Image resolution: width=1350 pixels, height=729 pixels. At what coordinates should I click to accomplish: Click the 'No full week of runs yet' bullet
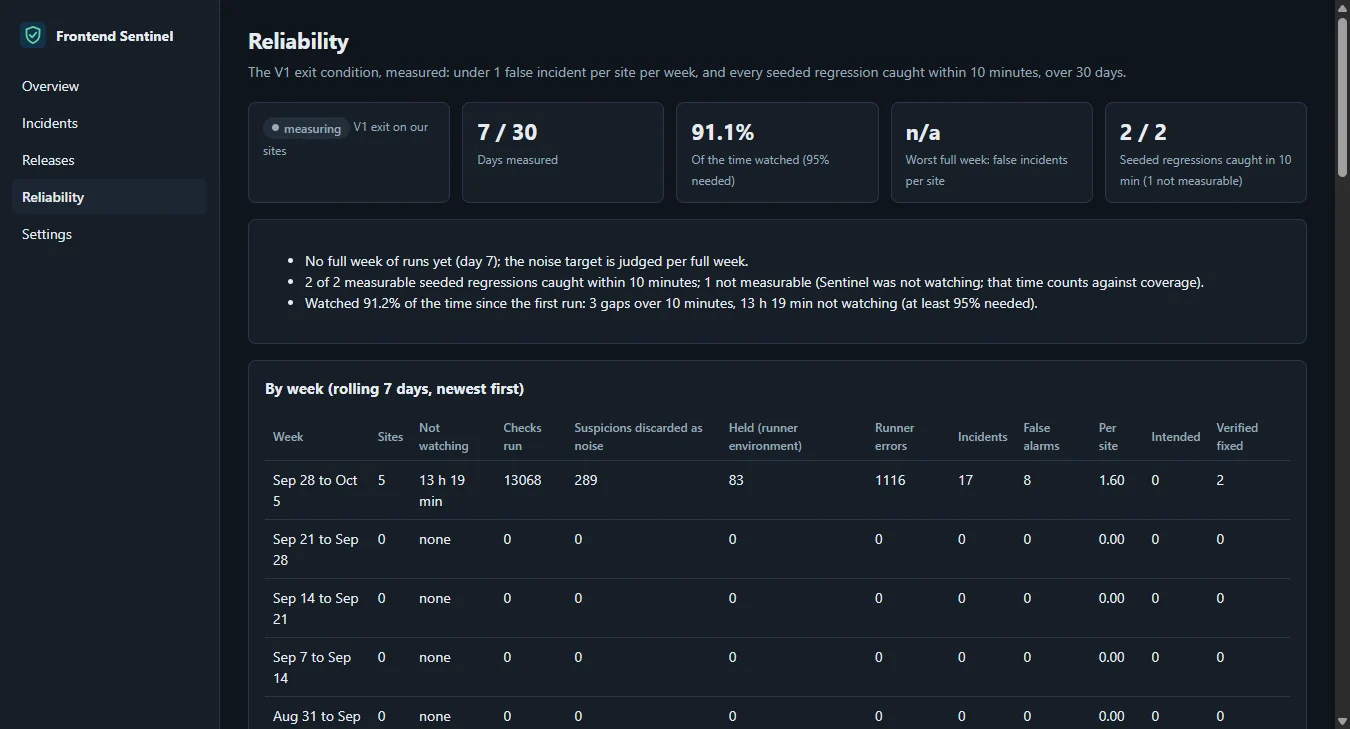tap(526, 261)
